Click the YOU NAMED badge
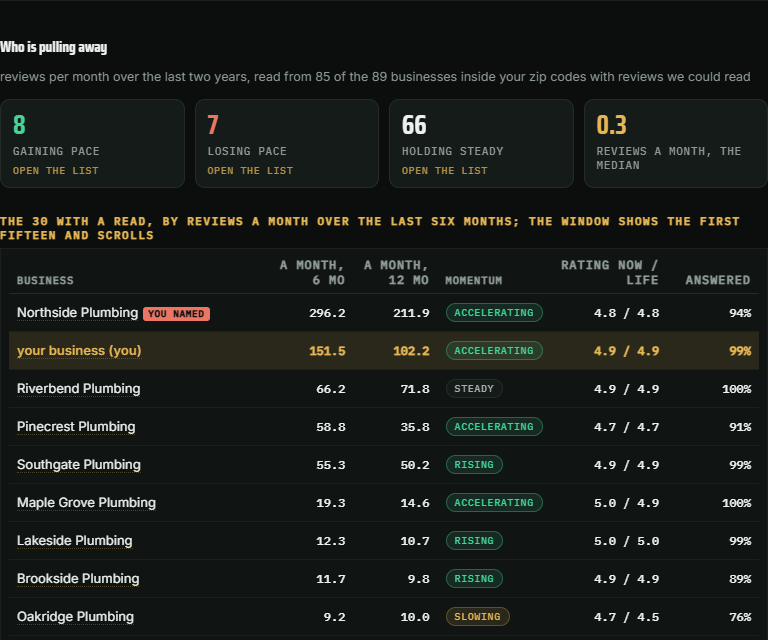The width and height of the screenshot is (768, 640). (176, 314)
